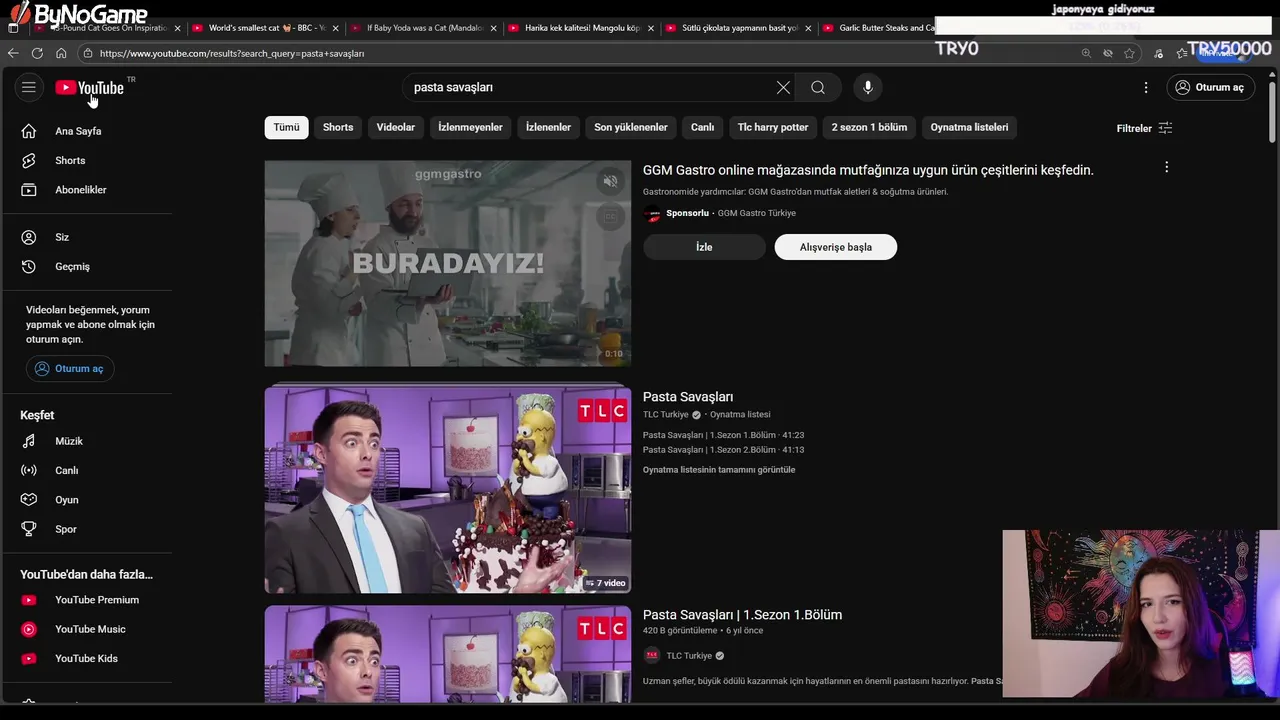
Task: Select Son yüklenenler filter chip
Action: pyautogui.click(x=631, y=127)
